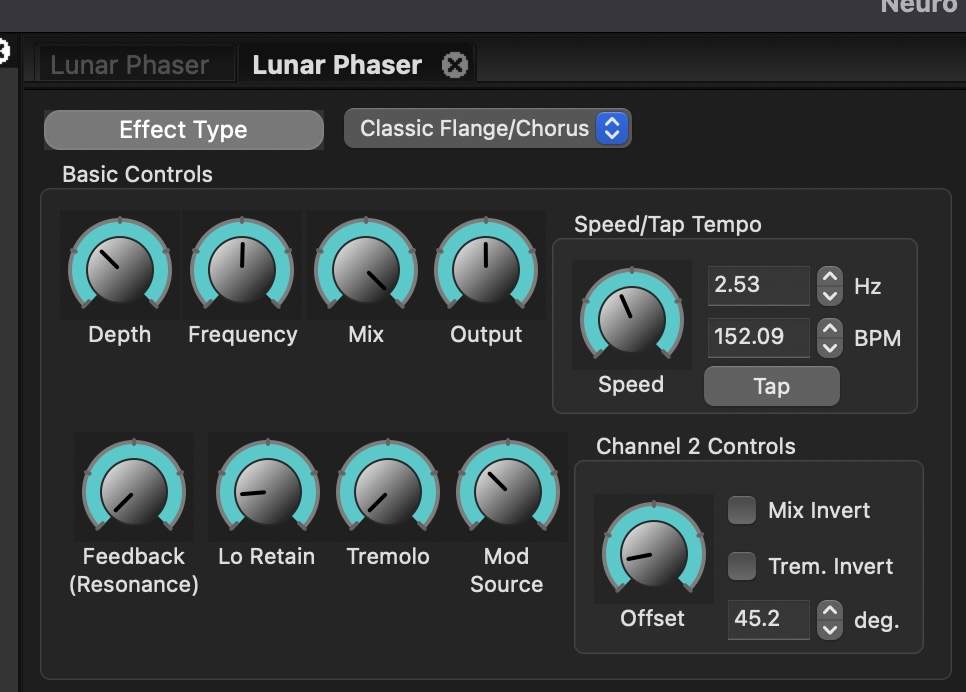Click the Hz value field showing 2.53
The image size is (966, 692).
758,285
